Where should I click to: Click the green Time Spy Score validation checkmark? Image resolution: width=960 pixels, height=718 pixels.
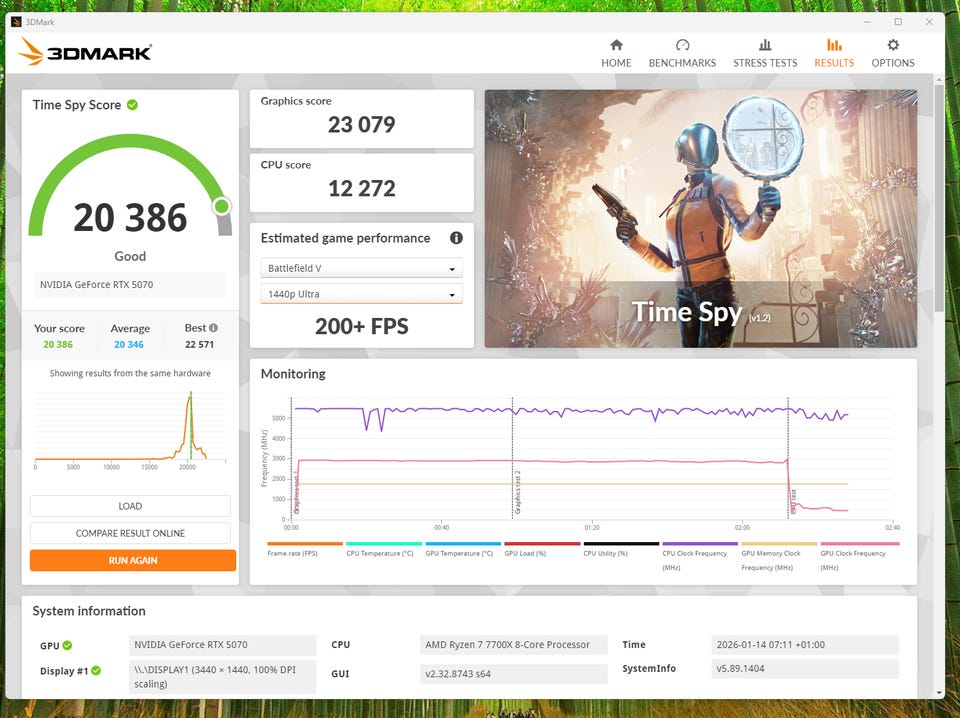[132, 105]
